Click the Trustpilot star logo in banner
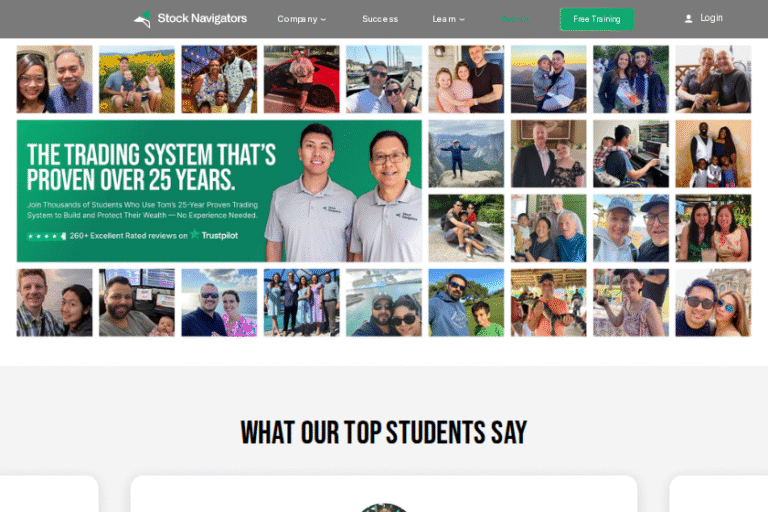768x512 pixels. [194, 235]
